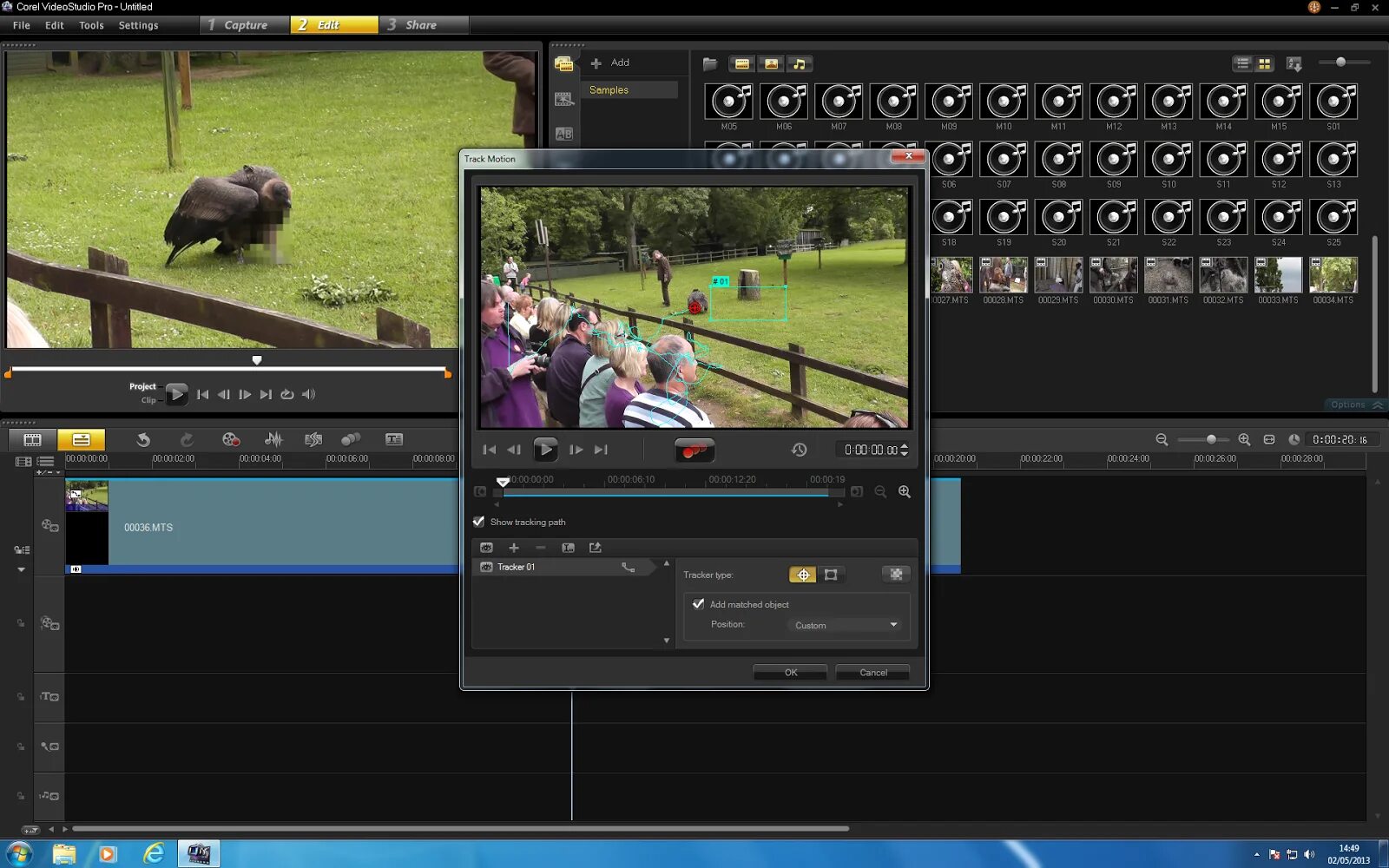This screenshot has width=1389, height=868.
Task: Zoom in on Track Motion timeline
Action: [x=905, y=492]
